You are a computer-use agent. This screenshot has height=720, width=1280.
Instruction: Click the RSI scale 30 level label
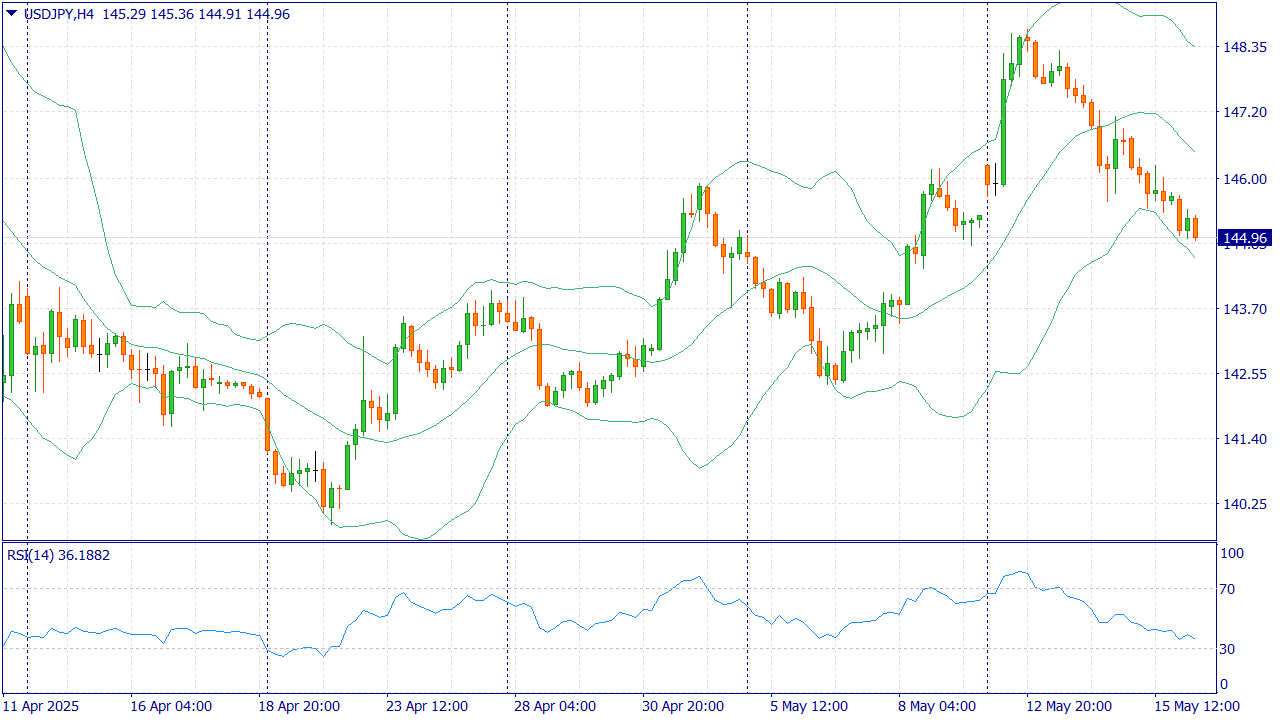click(1231, 649)
